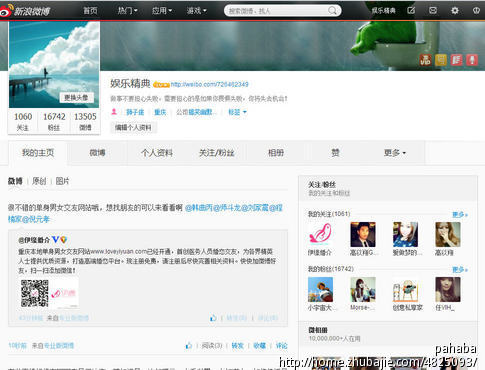
Task: Open follower avatar Morse-
Action: tap(363, 289)
